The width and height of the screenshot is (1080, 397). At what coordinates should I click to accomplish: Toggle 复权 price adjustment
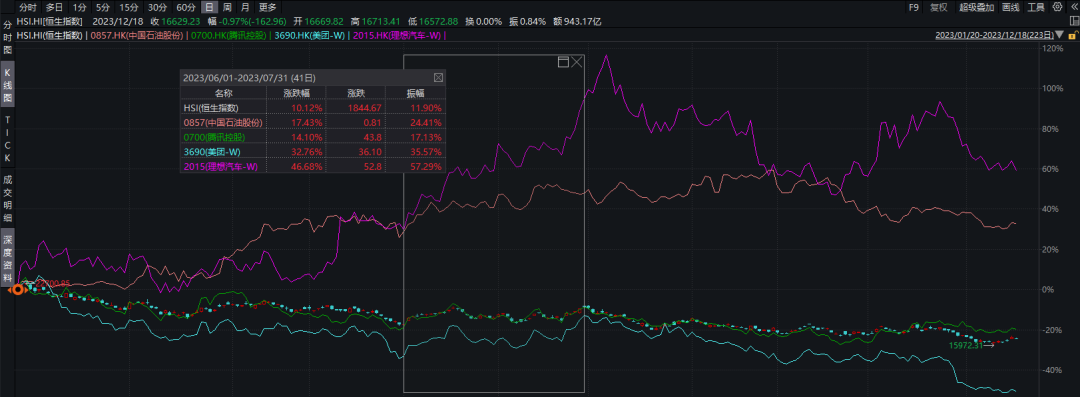coord(939,8)
